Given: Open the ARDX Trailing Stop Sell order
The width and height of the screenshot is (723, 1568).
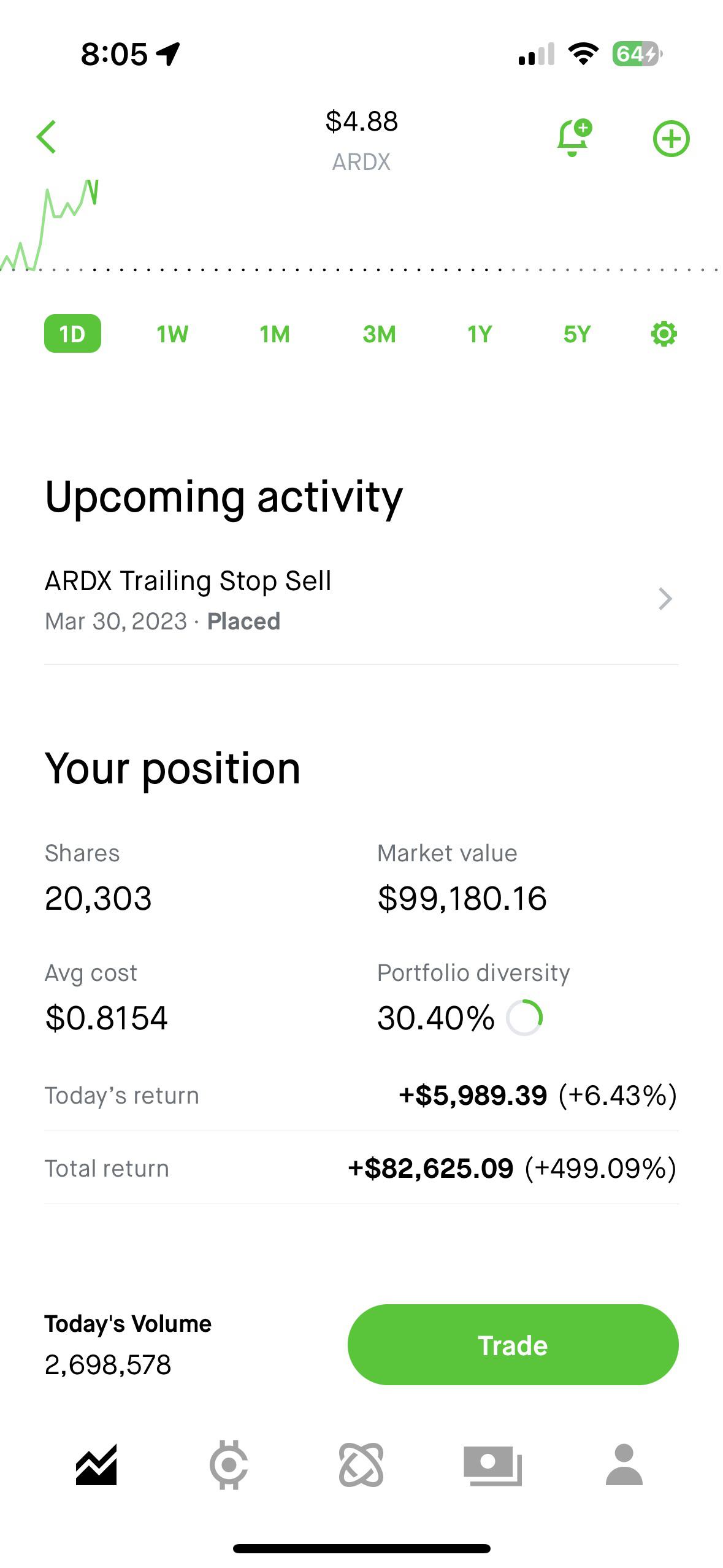Looking at the screenshot, I should (188, 599).
